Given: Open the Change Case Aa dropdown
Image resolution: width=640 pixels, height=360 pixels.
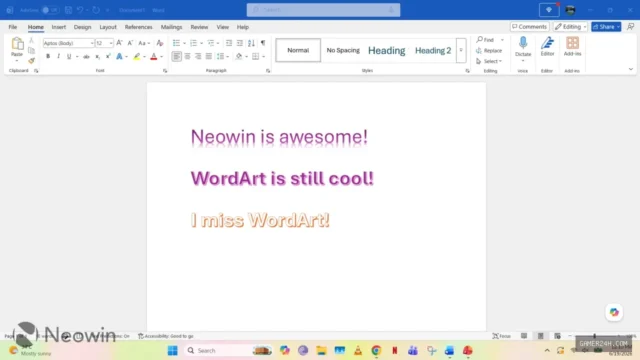Looking at the screenshot, I should [144, 43].
